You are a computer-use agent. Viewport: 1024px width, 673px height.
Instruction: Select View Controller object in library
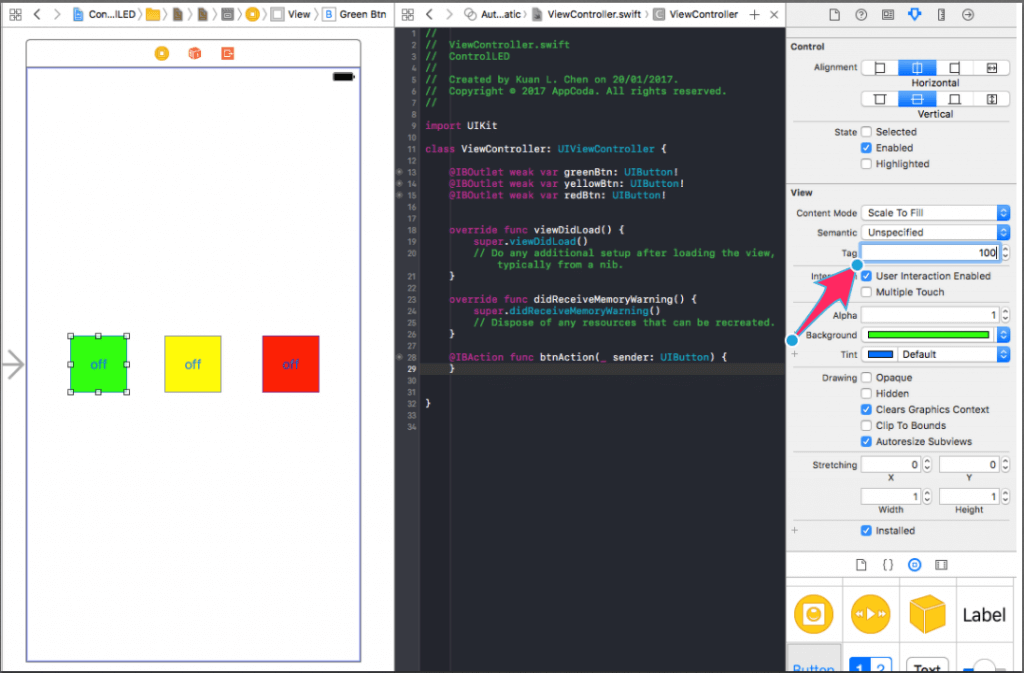point(814,614)
